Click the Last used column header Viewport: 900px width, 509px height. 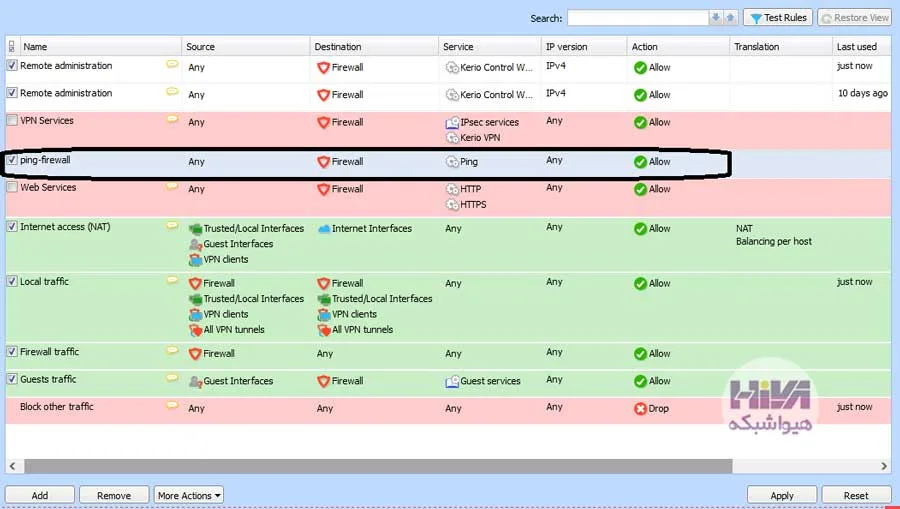(x=863, y=46)
